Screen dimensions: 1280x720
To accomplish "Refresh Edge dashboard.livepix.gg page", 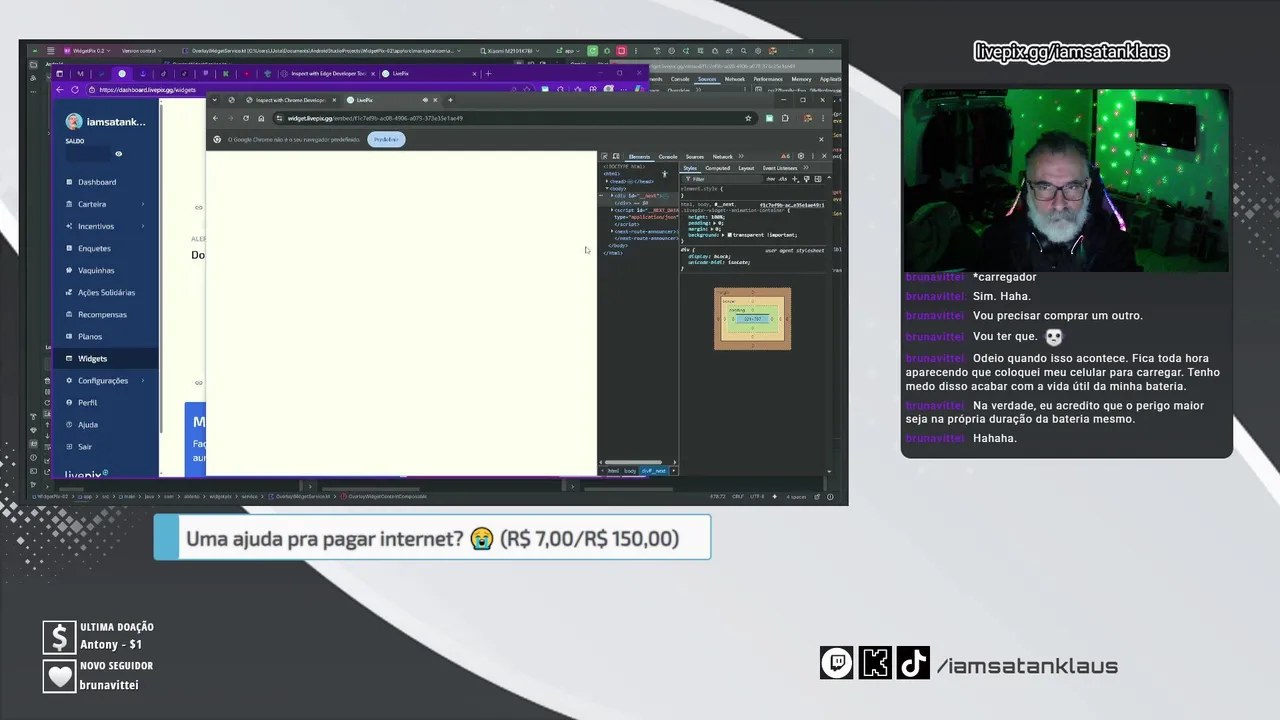I will coord(75,90).
